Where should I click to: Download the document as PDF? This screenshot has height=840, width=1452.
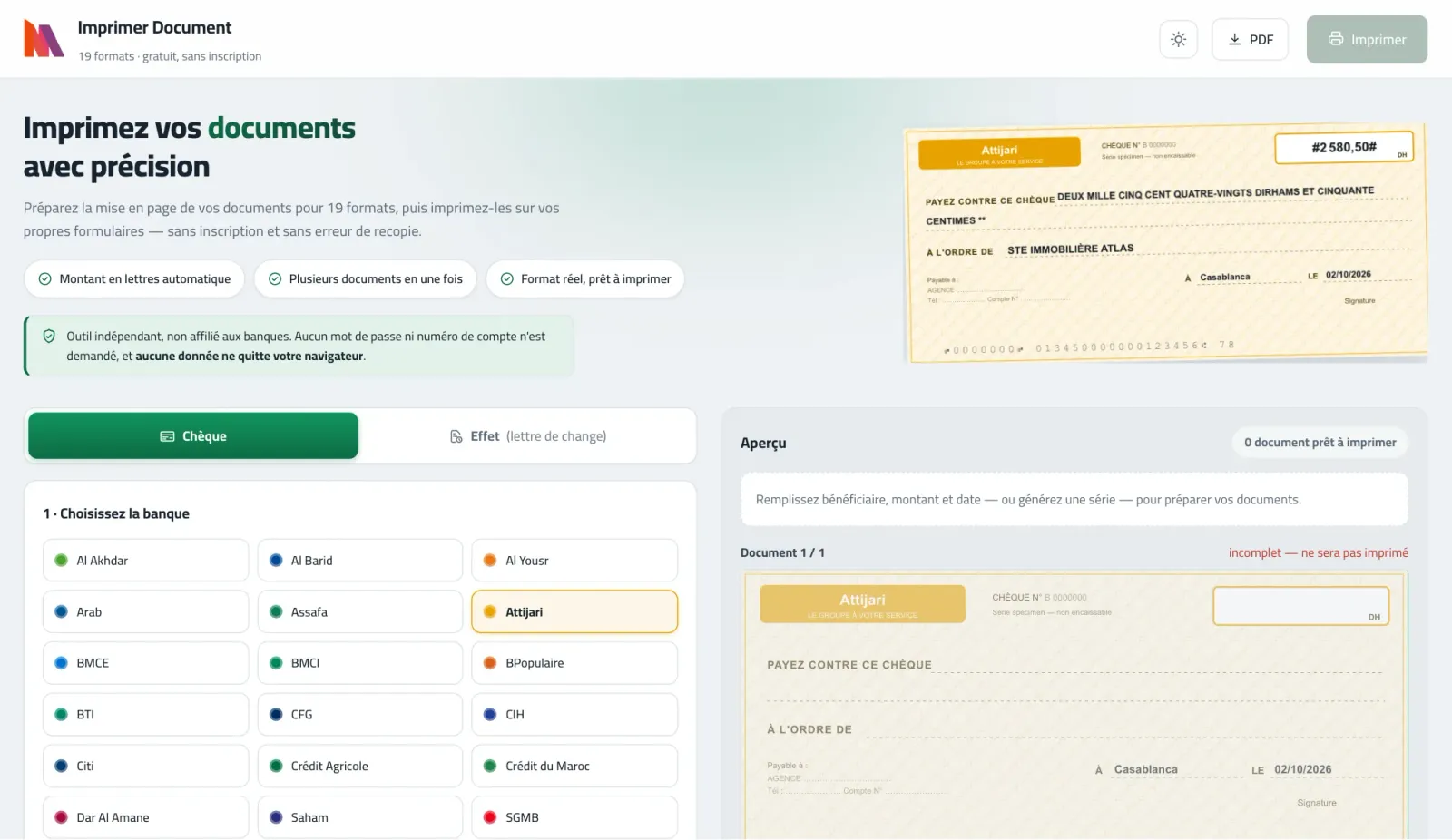[1250, 39]
